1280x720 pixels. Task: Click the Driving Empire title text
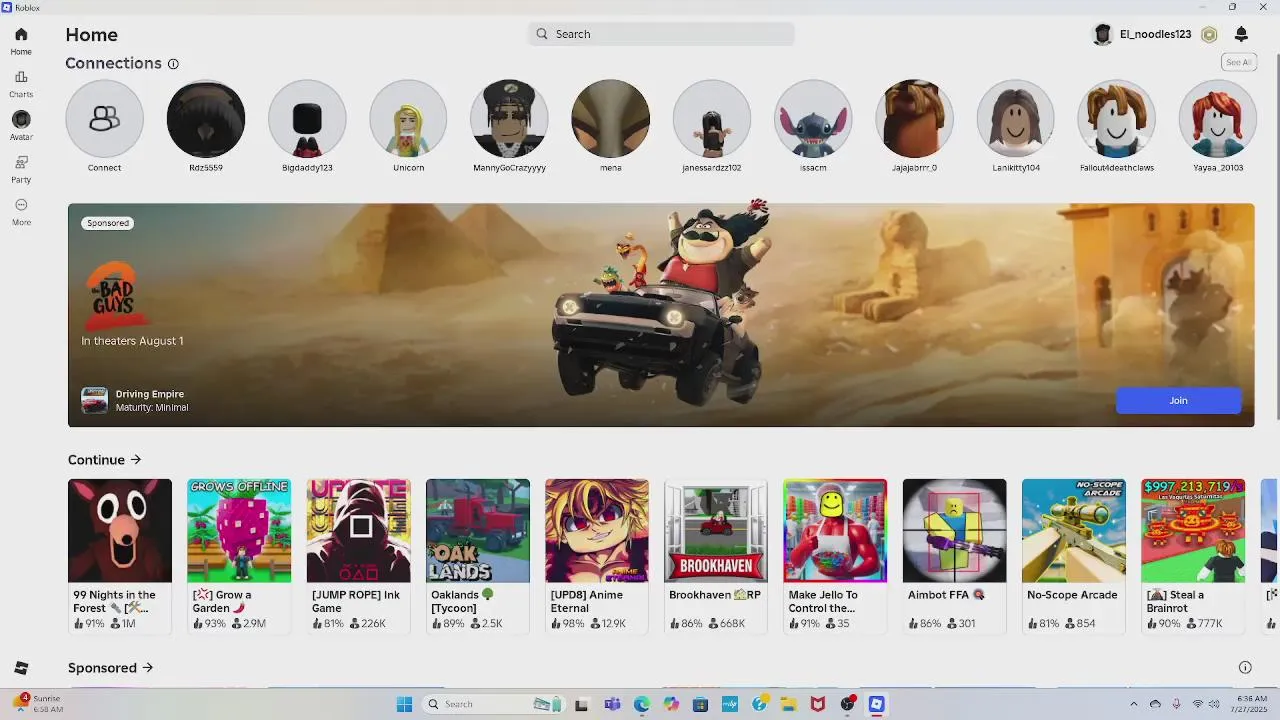[150, 394]
